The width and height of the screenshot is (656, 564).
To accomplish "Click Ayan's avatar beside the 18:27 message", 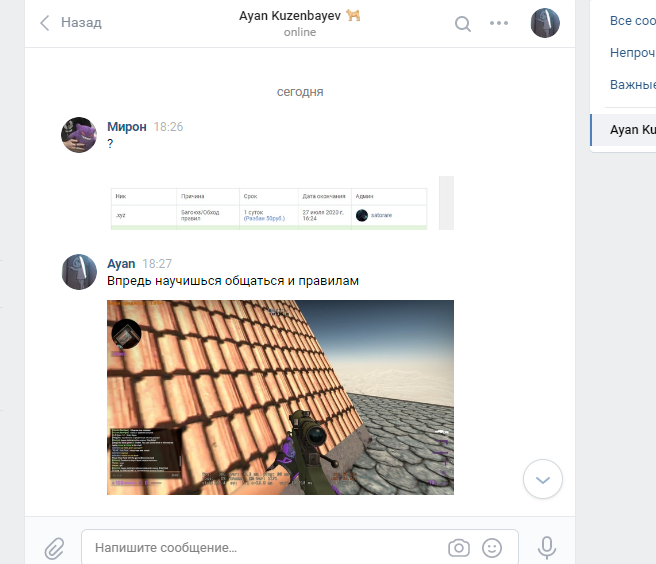I will point(80,272).
